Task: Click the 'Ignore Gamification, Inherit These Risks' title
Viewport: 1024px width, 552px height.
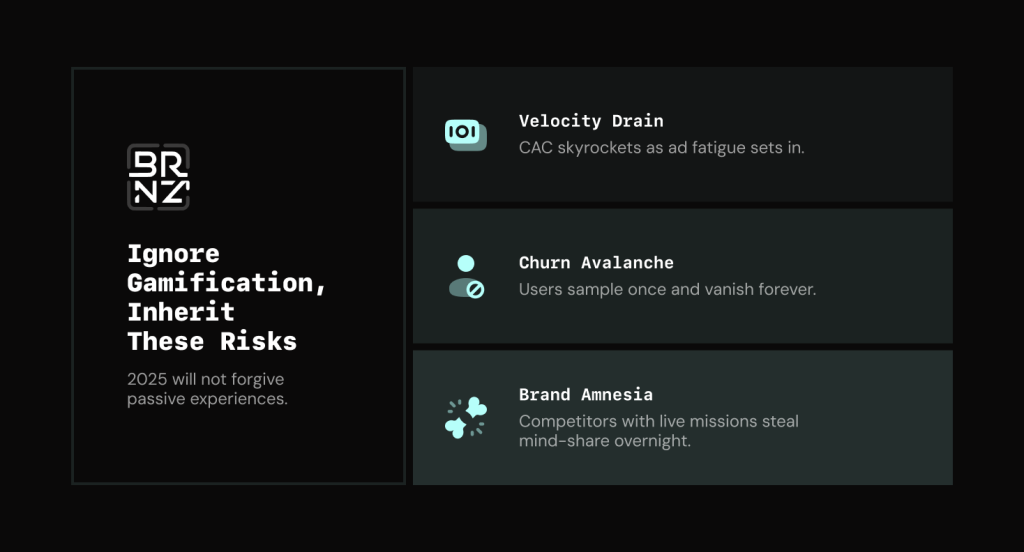Action: [x=227, y=297]
